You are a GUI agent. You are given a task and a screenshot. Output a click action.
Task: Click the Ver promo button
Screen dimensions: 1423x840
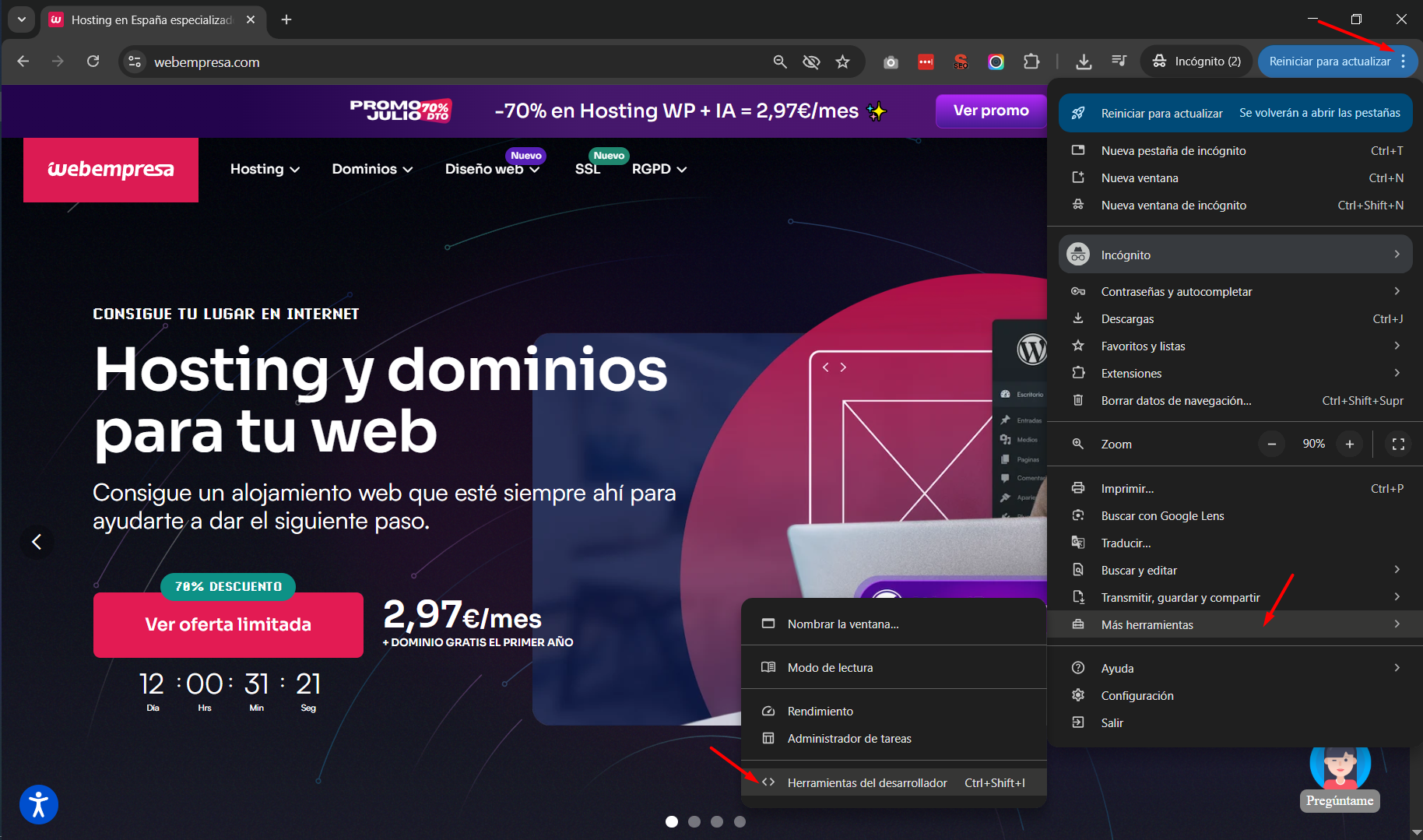[991, 111]
